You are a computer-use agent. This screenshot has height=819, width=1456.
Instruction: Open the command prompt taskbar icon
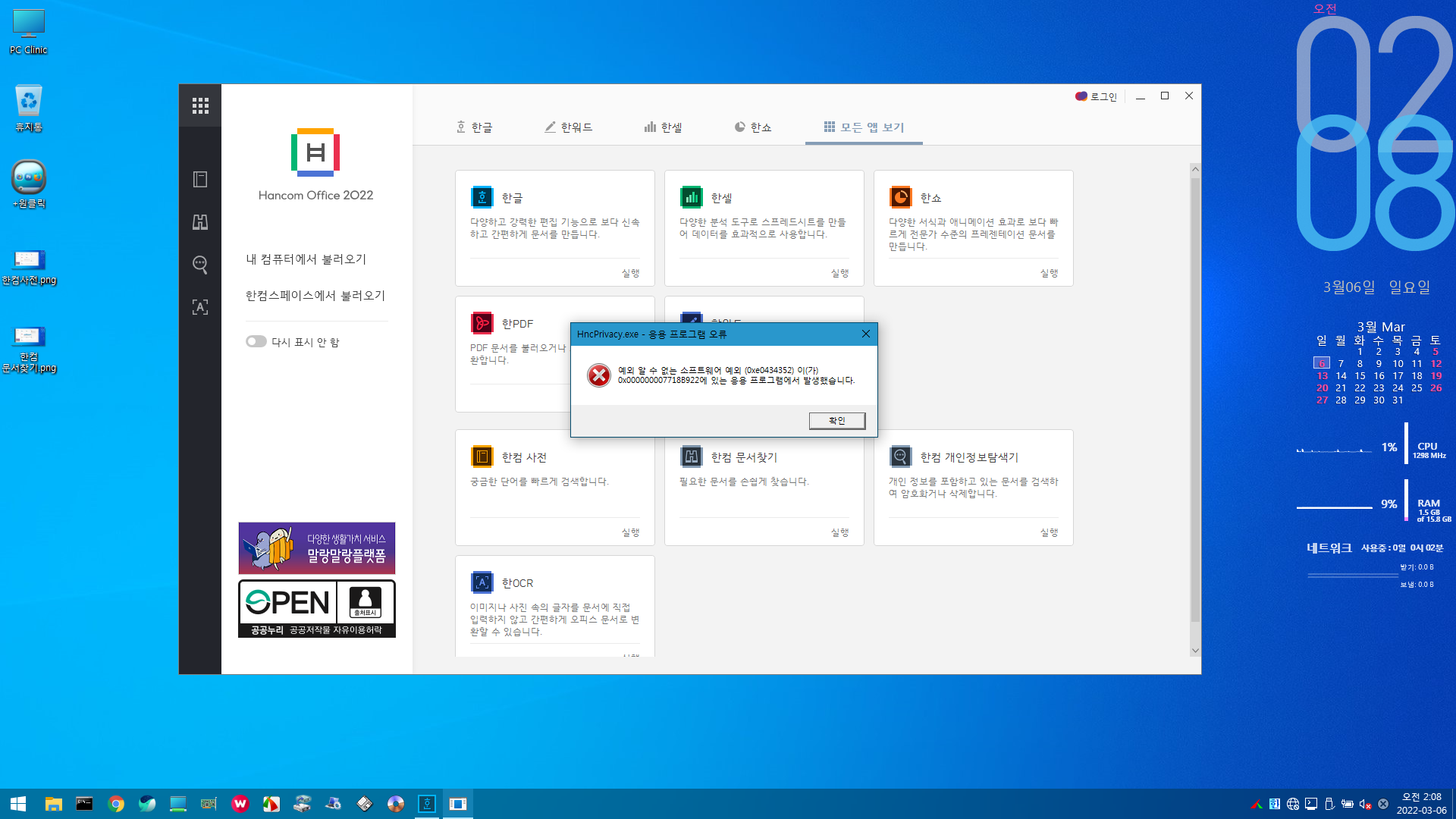pos(84,804)
